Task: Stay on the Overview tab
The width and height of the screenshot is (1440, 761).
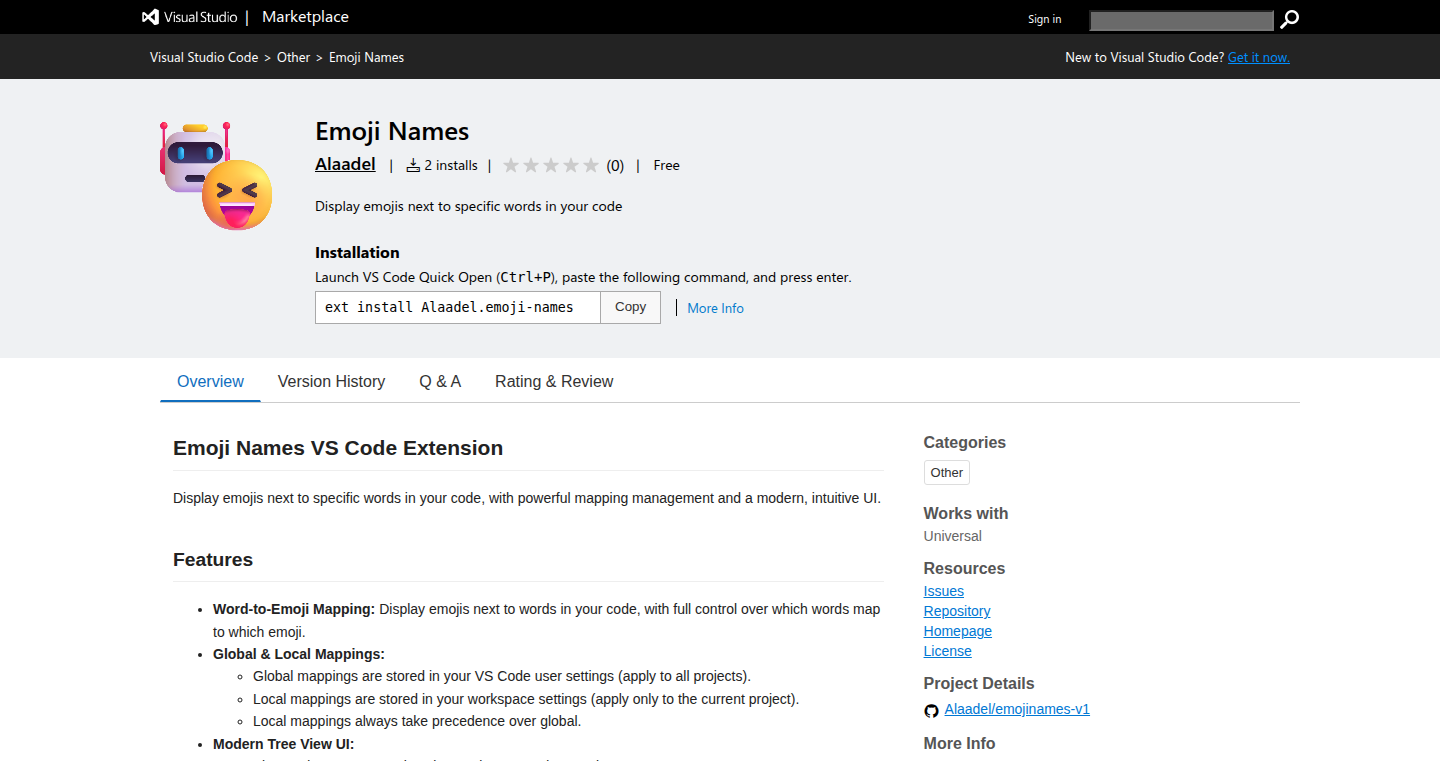Action: 210,381
